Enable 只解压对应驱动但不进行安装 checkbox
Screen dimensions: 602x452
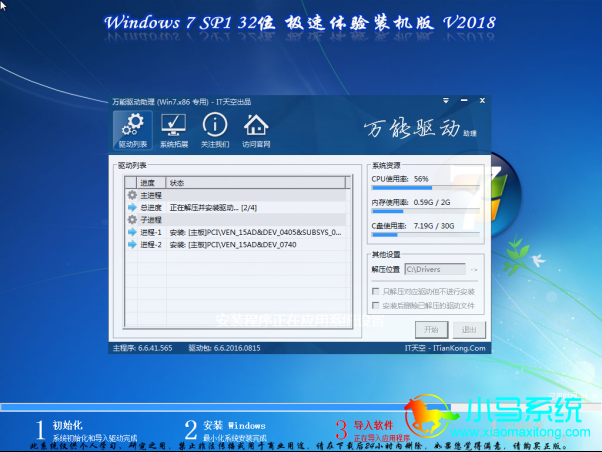(376, 291)
